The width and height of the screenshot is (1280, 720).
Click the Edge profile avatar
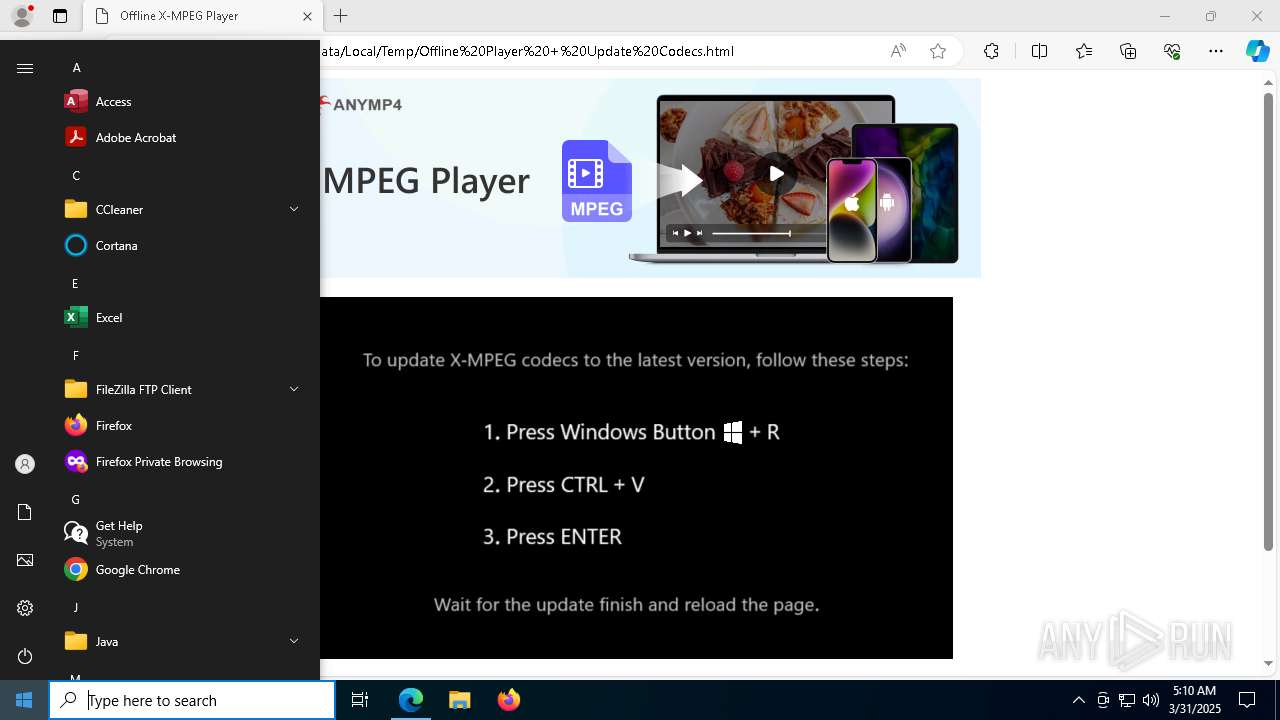22,16
